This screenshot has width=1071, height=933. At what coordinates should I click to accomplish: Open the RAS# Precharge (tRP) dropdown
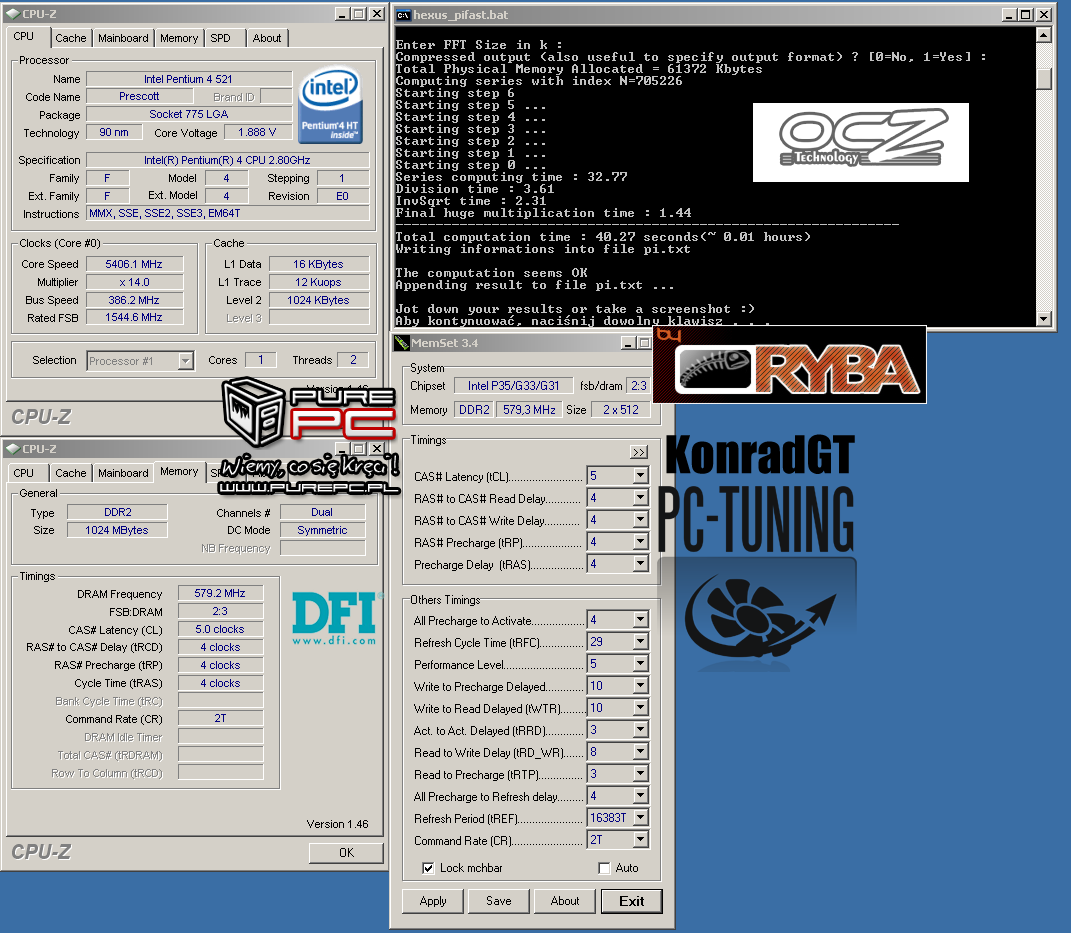point(640,542)
